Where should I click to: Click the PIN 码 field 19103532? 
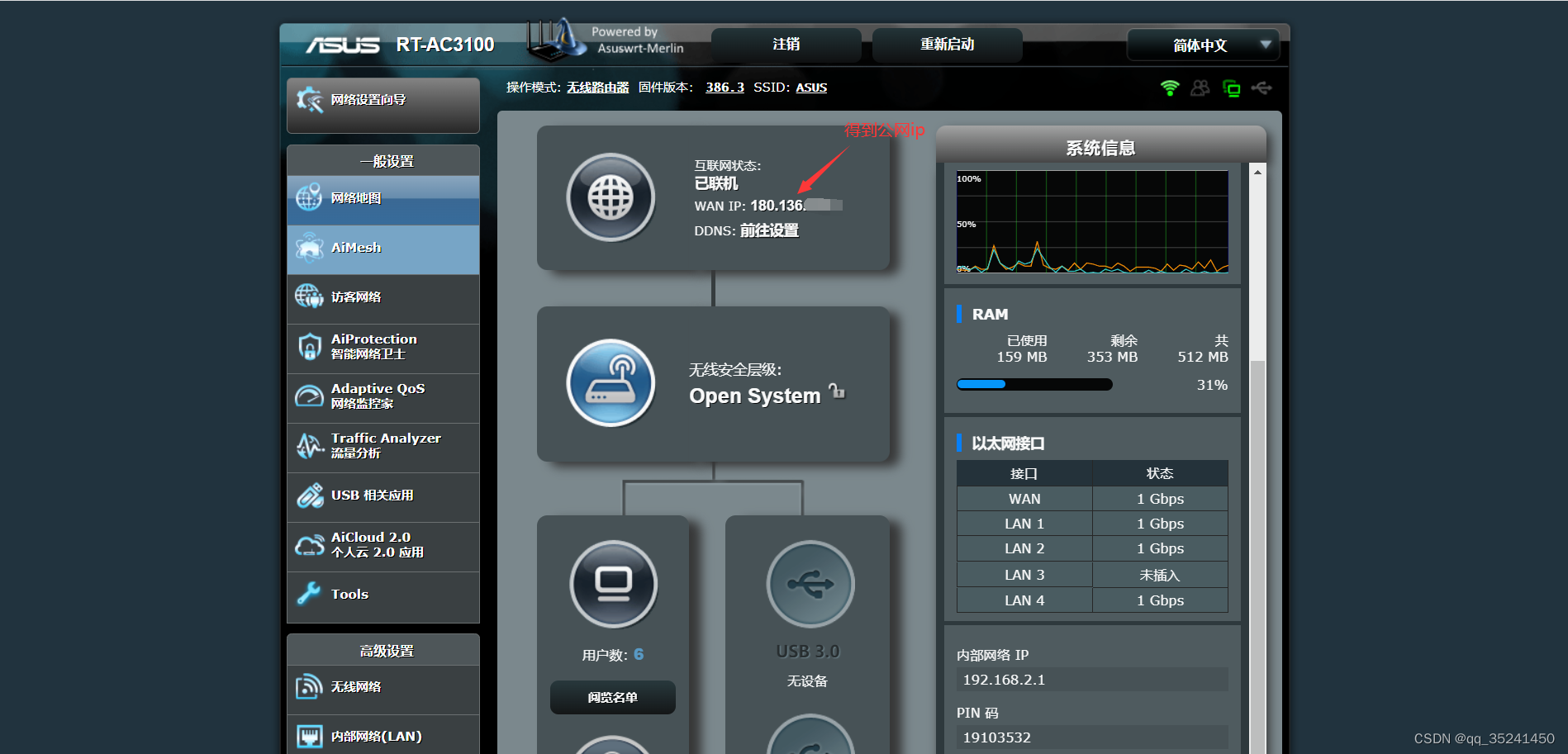[1092, 737]
